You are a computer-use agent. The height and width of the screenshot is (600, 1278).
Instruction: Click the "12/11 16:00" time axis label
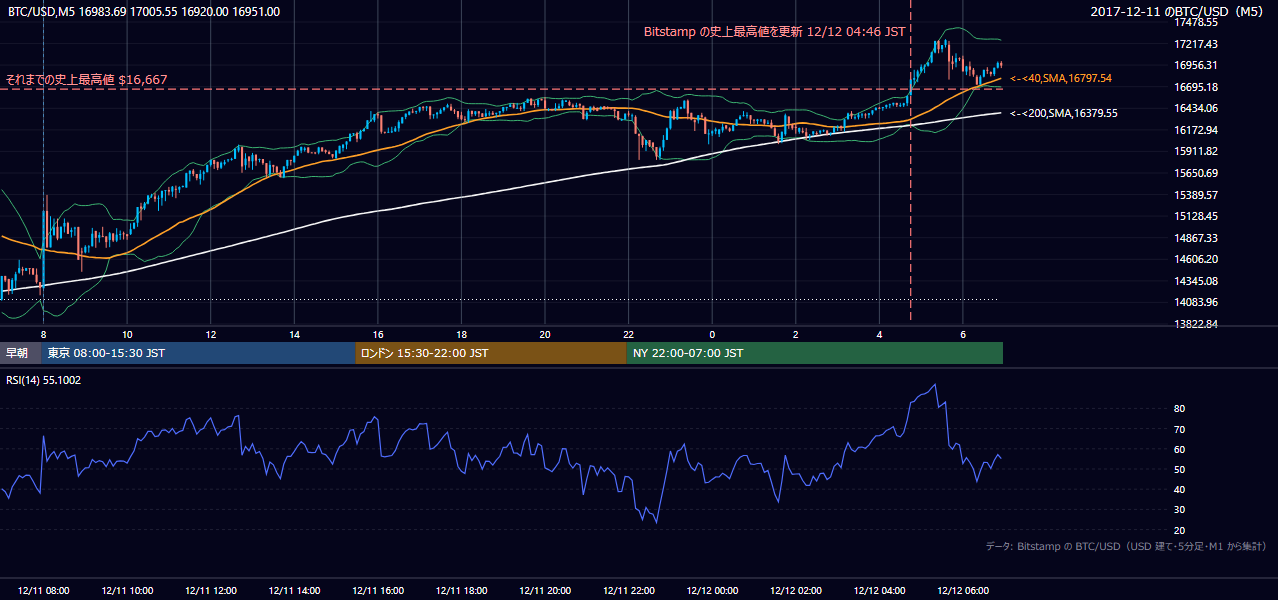pyautogui.click(x=378, y=591)
